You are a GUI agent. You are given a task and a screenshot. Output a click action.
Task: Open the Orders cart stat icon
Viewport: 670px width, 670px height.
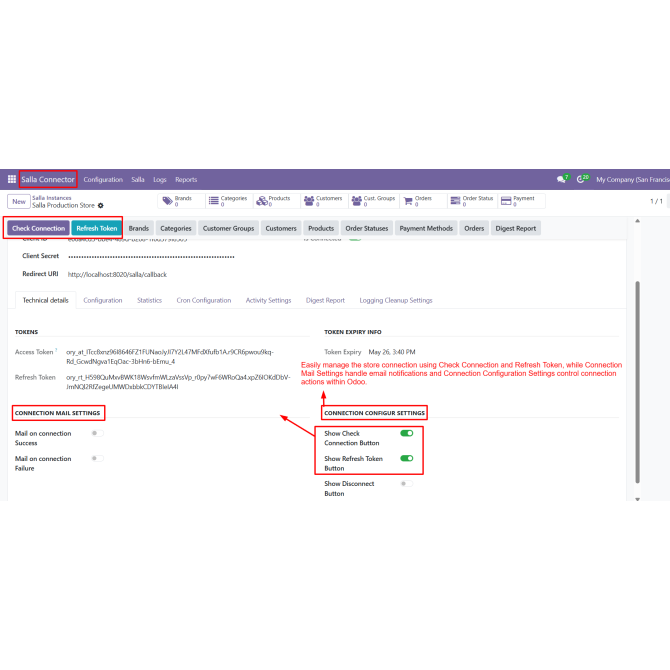coord(408,201)
